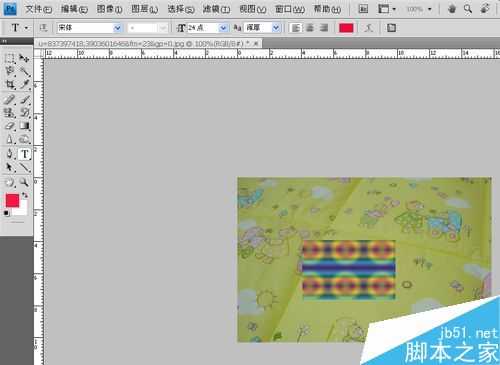Select the Rectangular Marquee tool
Screen dimensions: 500x365
10,58
